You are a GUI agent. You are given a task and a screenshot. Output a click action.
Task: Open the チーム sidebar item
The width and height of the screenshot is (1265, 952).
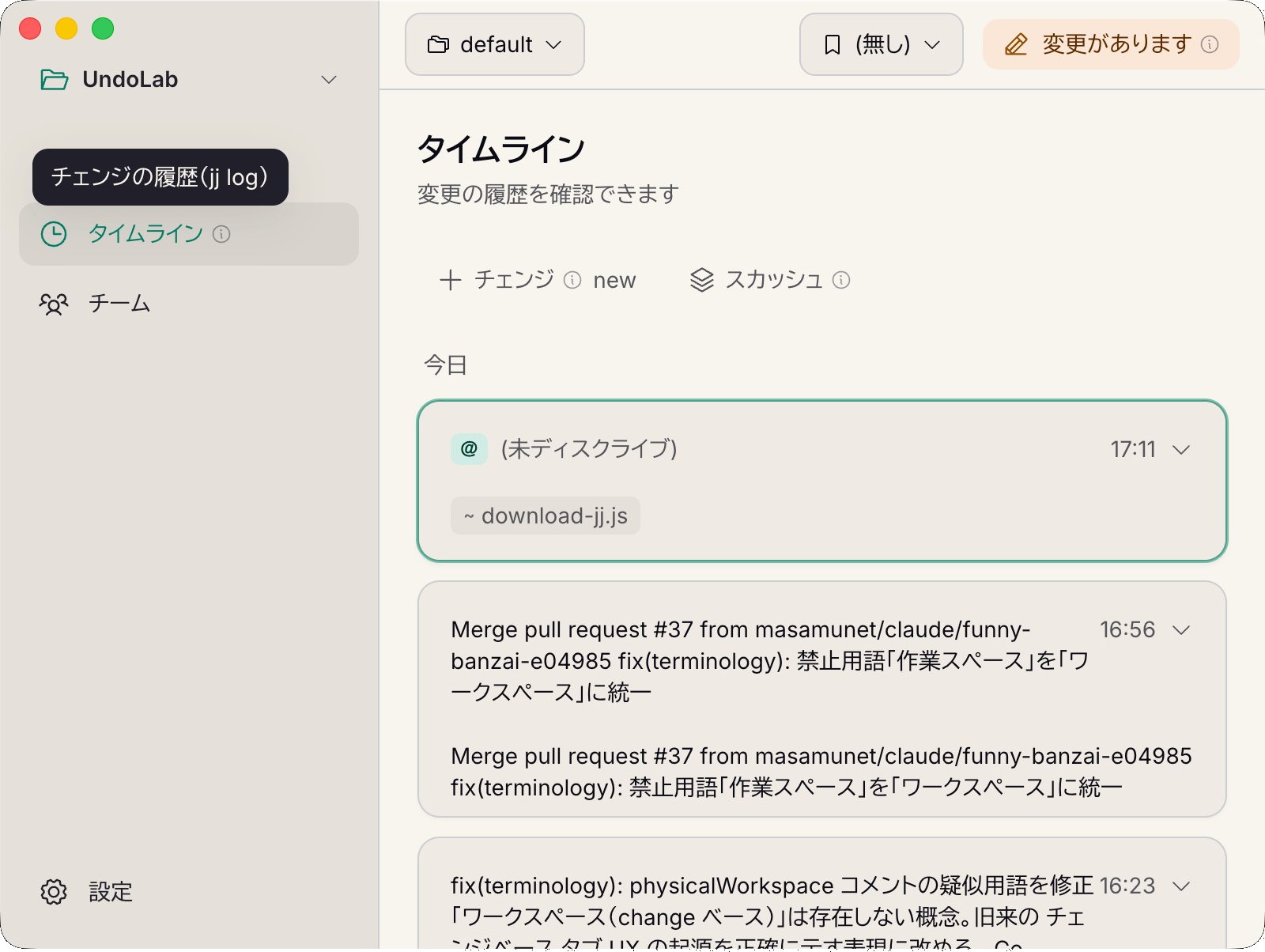pyautogui.click(x=189, y=304)
